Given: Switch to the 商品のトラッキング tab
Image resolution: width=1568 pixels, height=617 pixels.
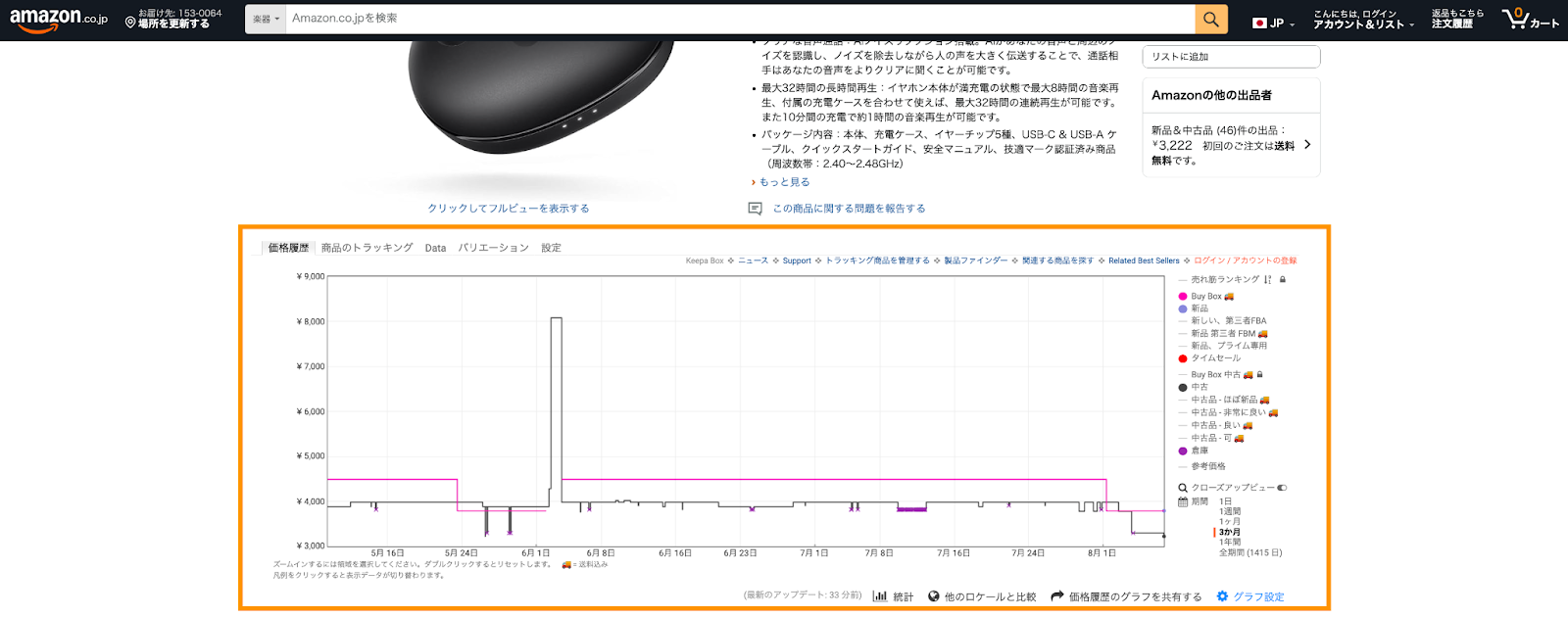Looking at the screenshot, I should pos(367,248).
